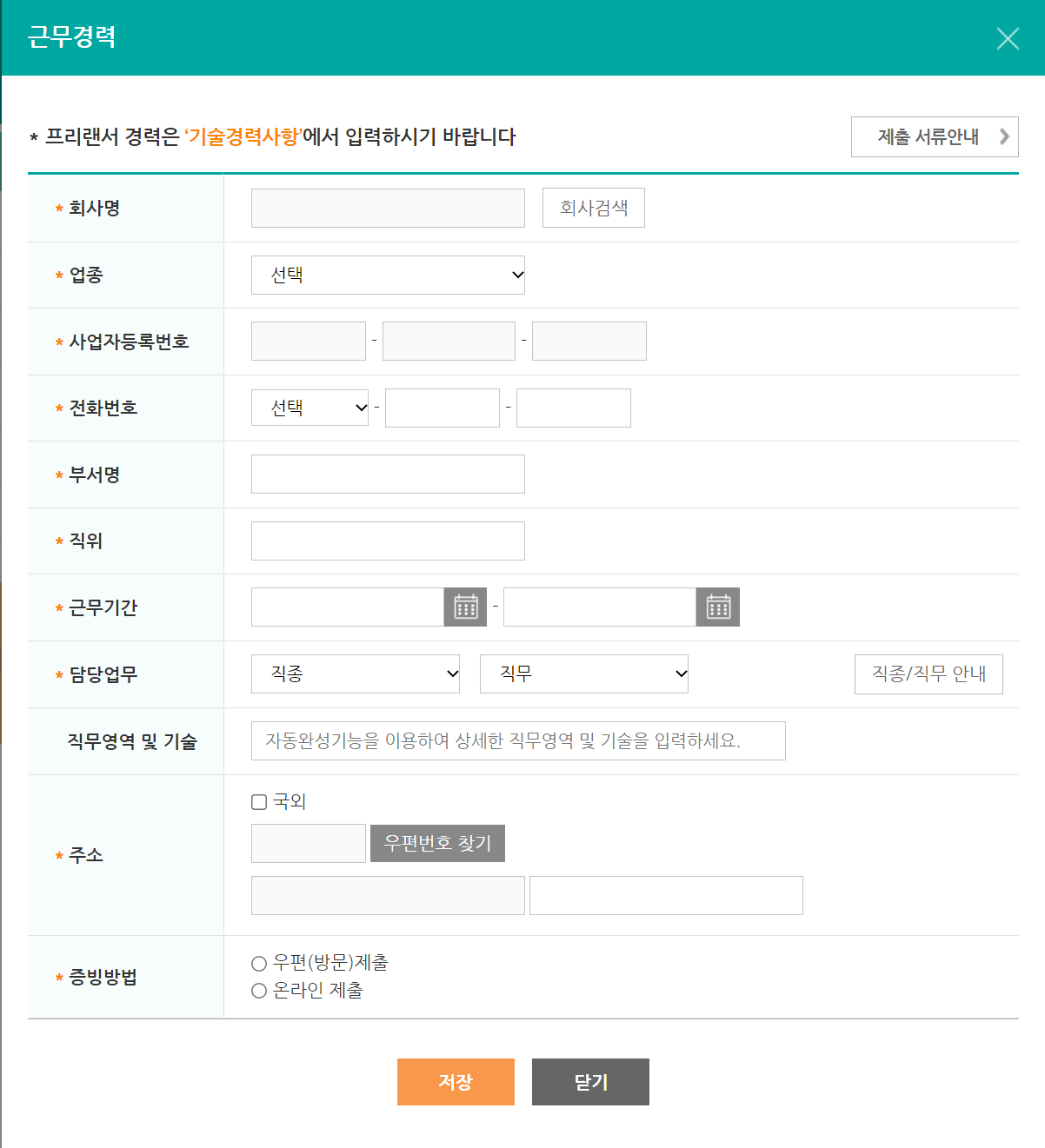Click the postal code input field
Screen dimensions: 1045x1148
click(309, 843)
